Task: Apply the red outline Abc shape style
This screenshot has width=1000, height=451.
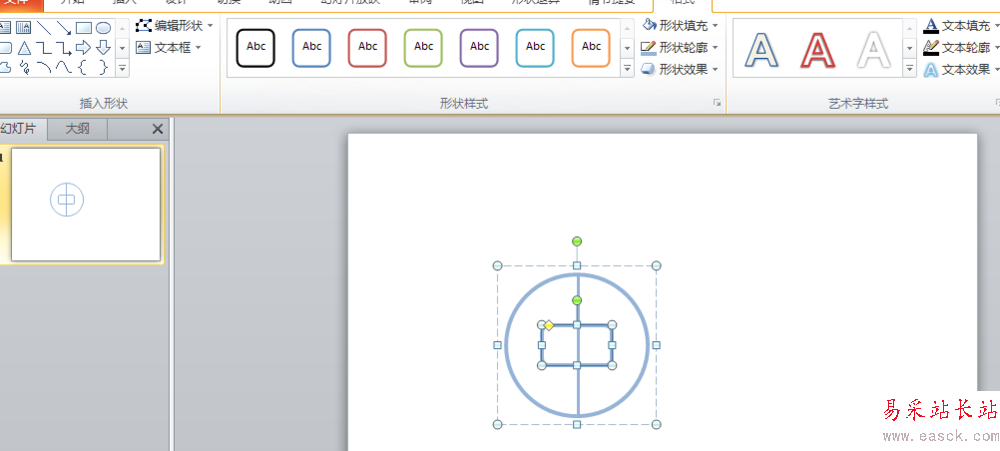Action: 367,48
